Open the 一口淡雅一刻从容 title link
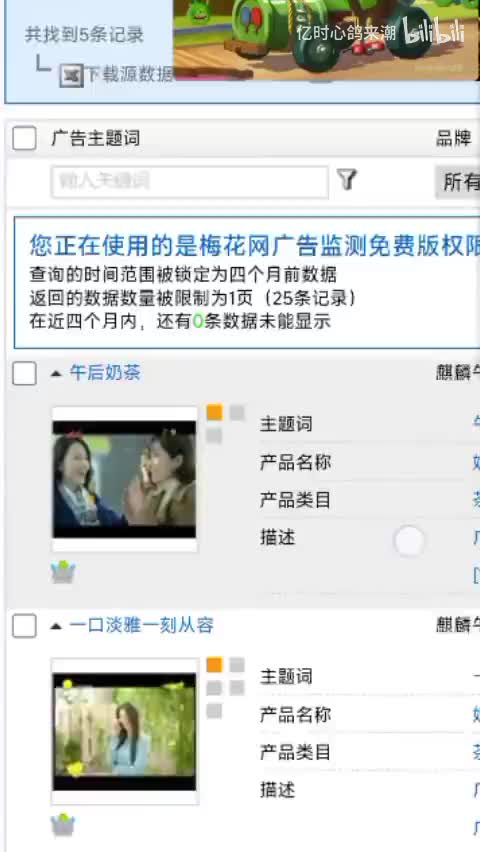This screenshot has height=852, width=480. [x=141, y=625]
